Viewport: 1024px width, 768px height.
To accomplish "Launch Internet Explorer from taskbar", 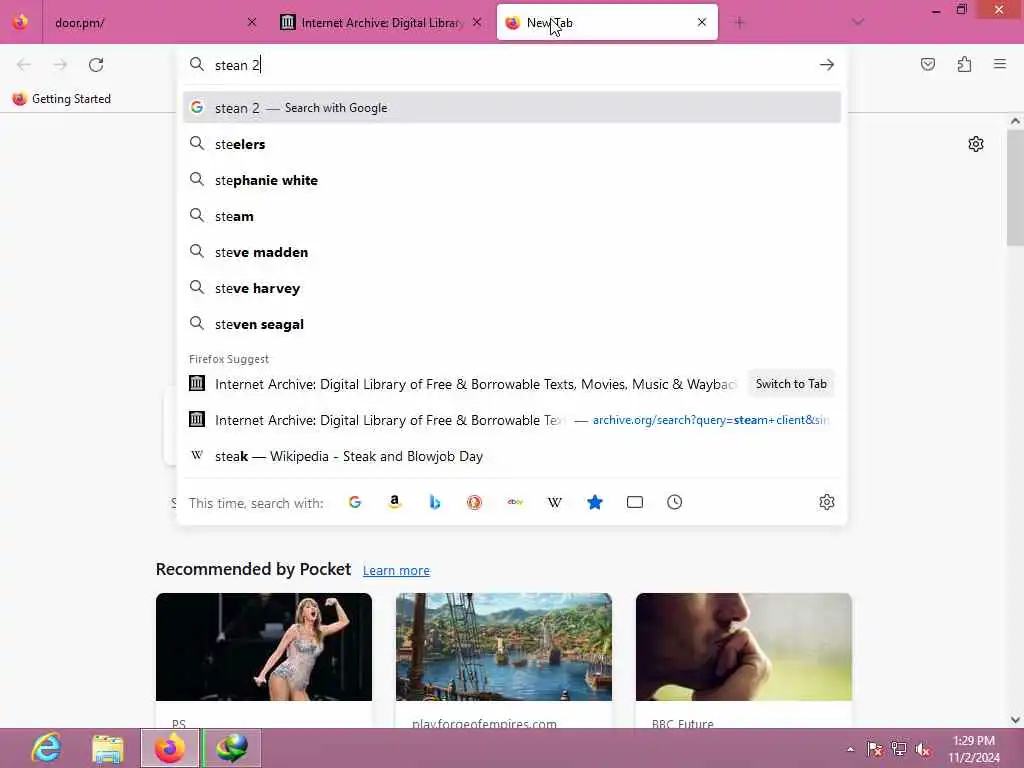I will tap(47, 748).
